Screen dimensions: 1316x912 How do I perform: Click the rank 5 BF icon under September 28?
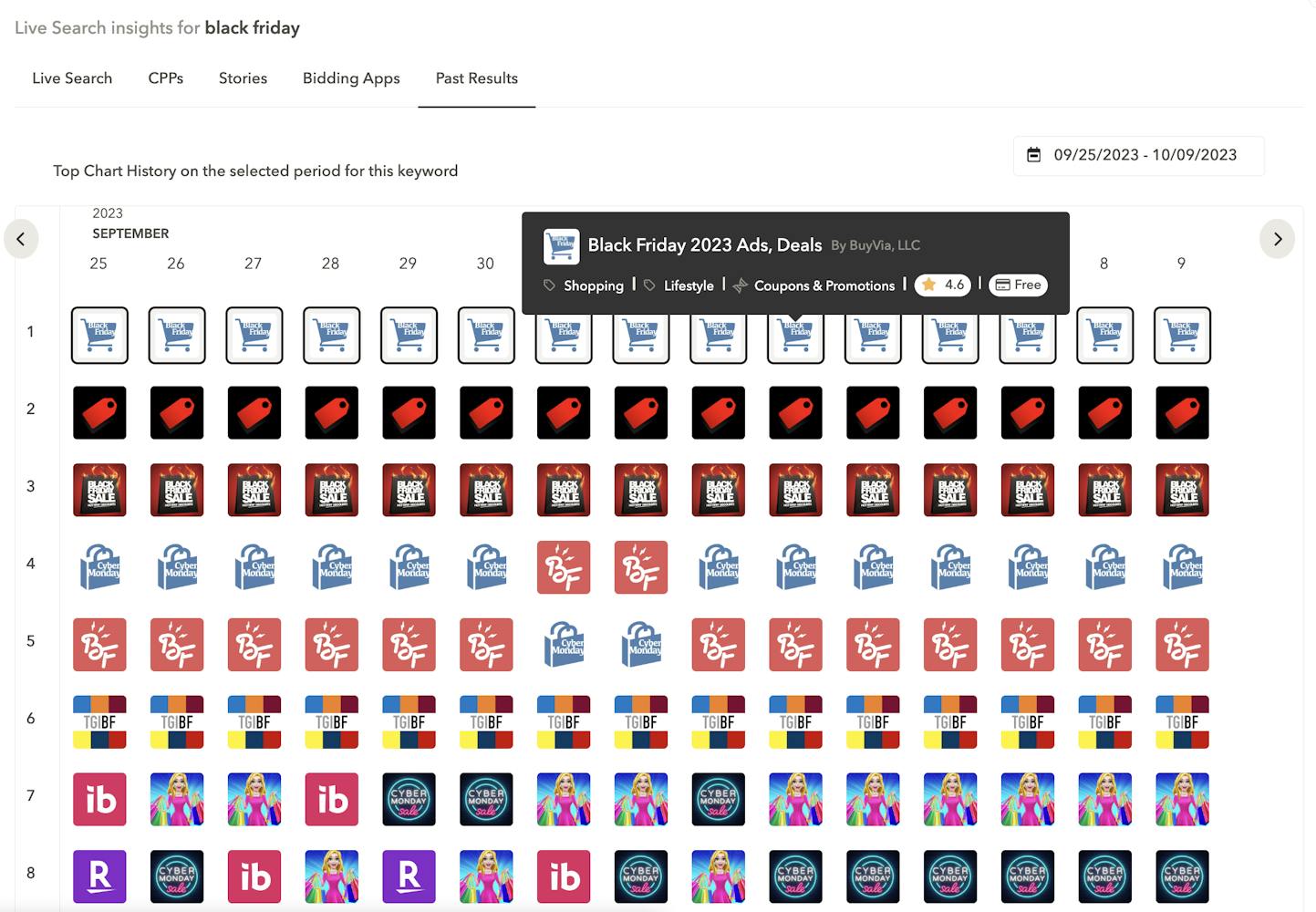point(332,645)
